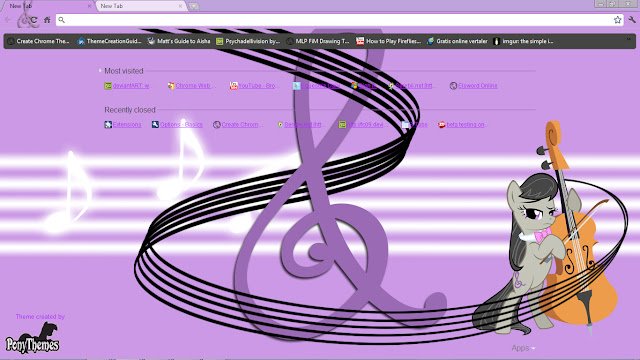
Task: Reopen the 'beta testing on' recently closed page
Action: [465, 124]
